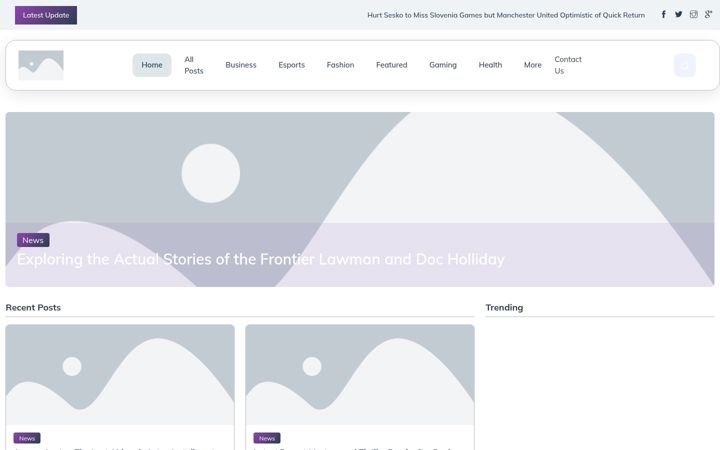Open the Featured category menu
This screenshot has height=450, width=720.
click(392, 65)
